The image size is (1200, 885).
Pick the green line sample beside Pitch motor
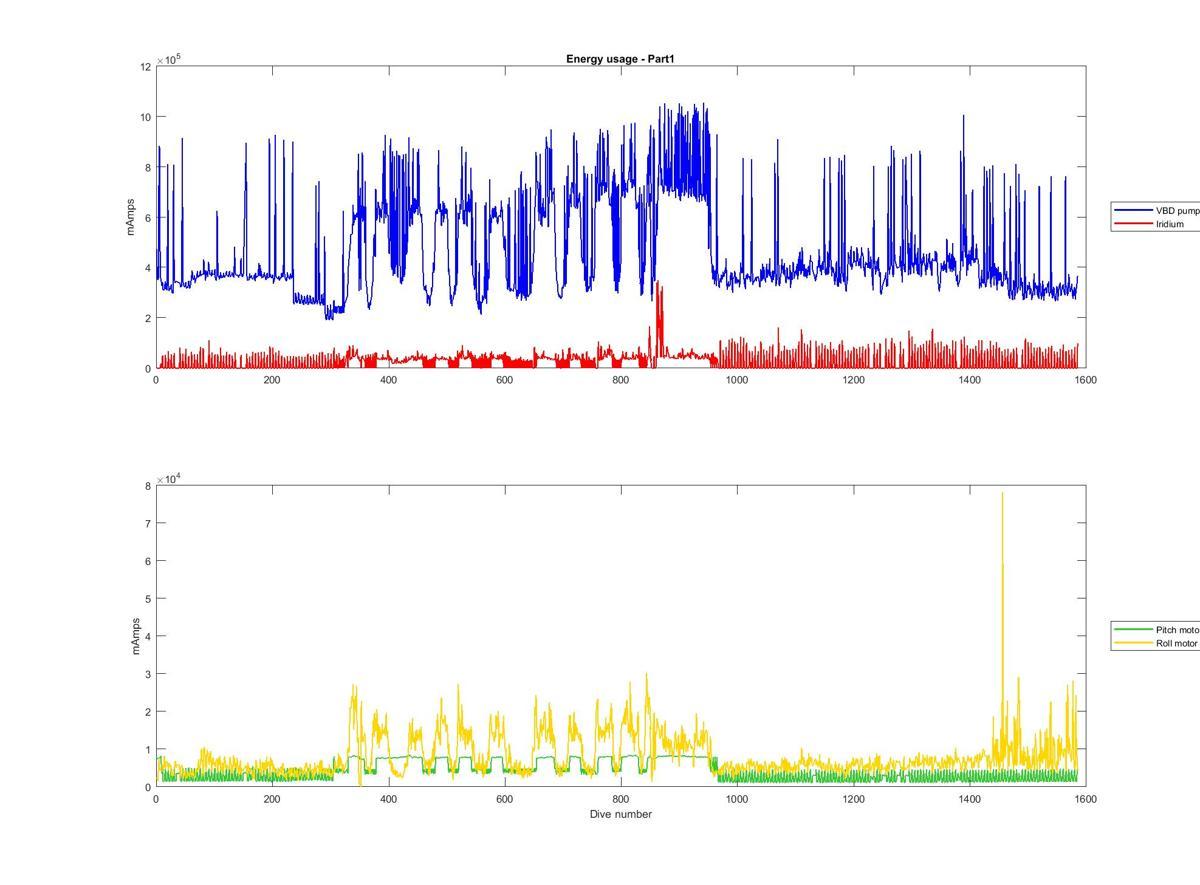tap(1135, 630)
